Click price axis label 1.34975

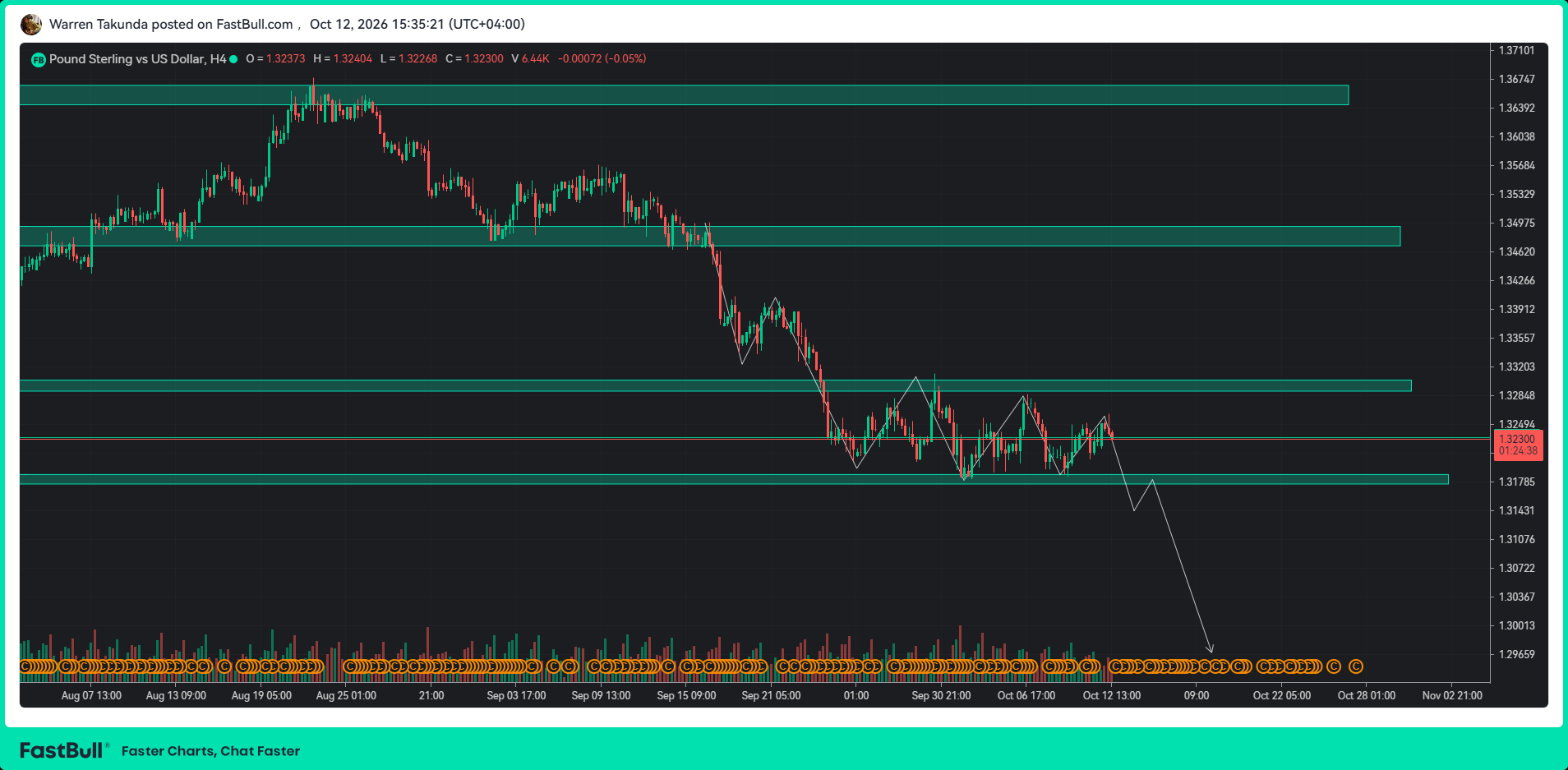(x=1516, y=224)
